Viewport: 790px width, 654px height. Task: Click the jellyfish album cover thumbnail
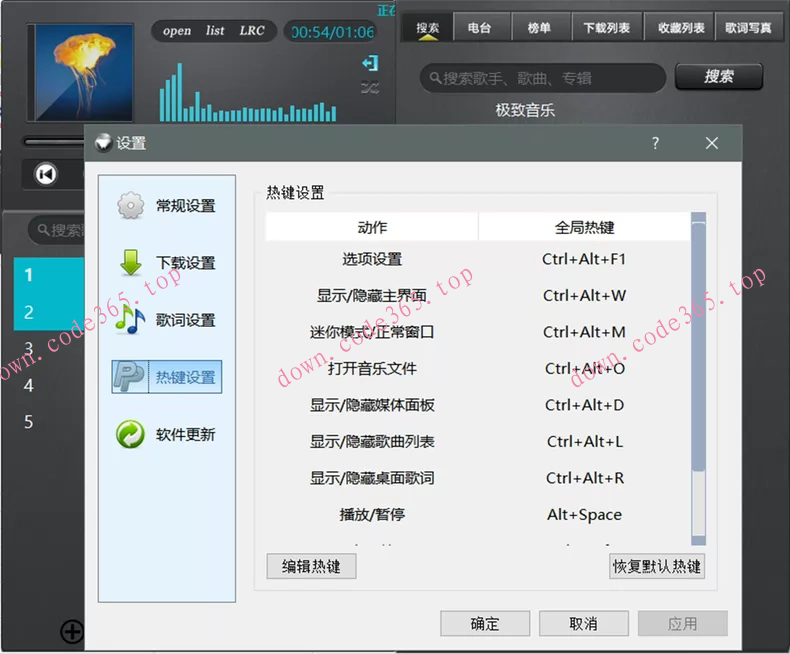(x=81, y=73)
